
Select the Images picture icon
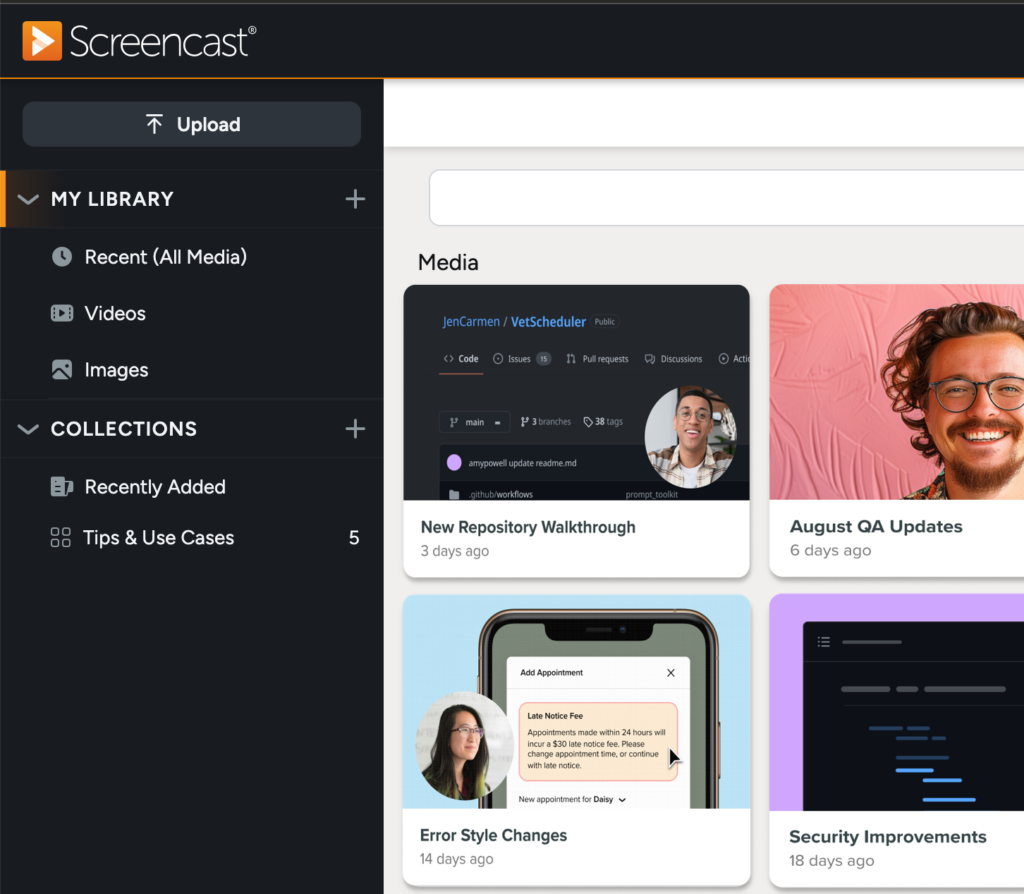62,369
